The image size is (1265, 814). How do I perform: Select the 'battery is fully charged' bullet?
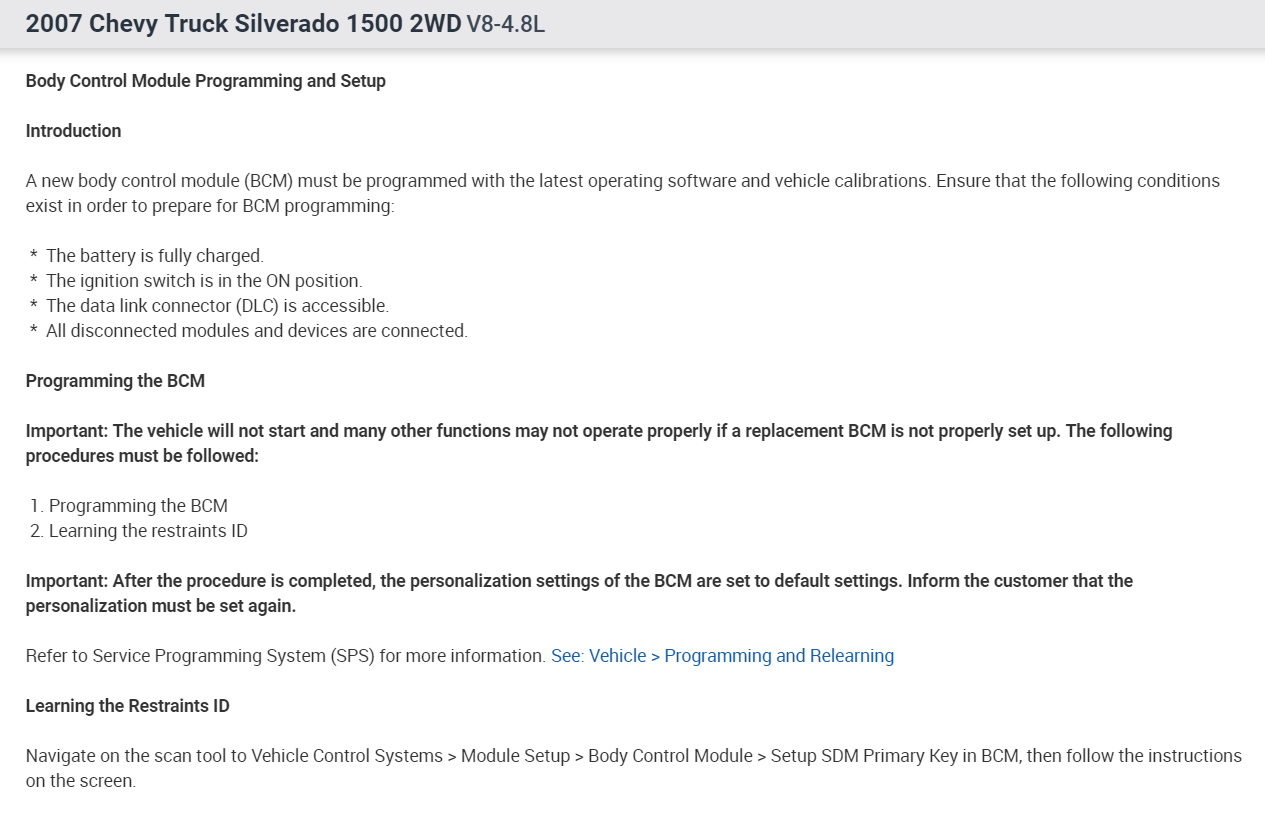click(155, 256)
